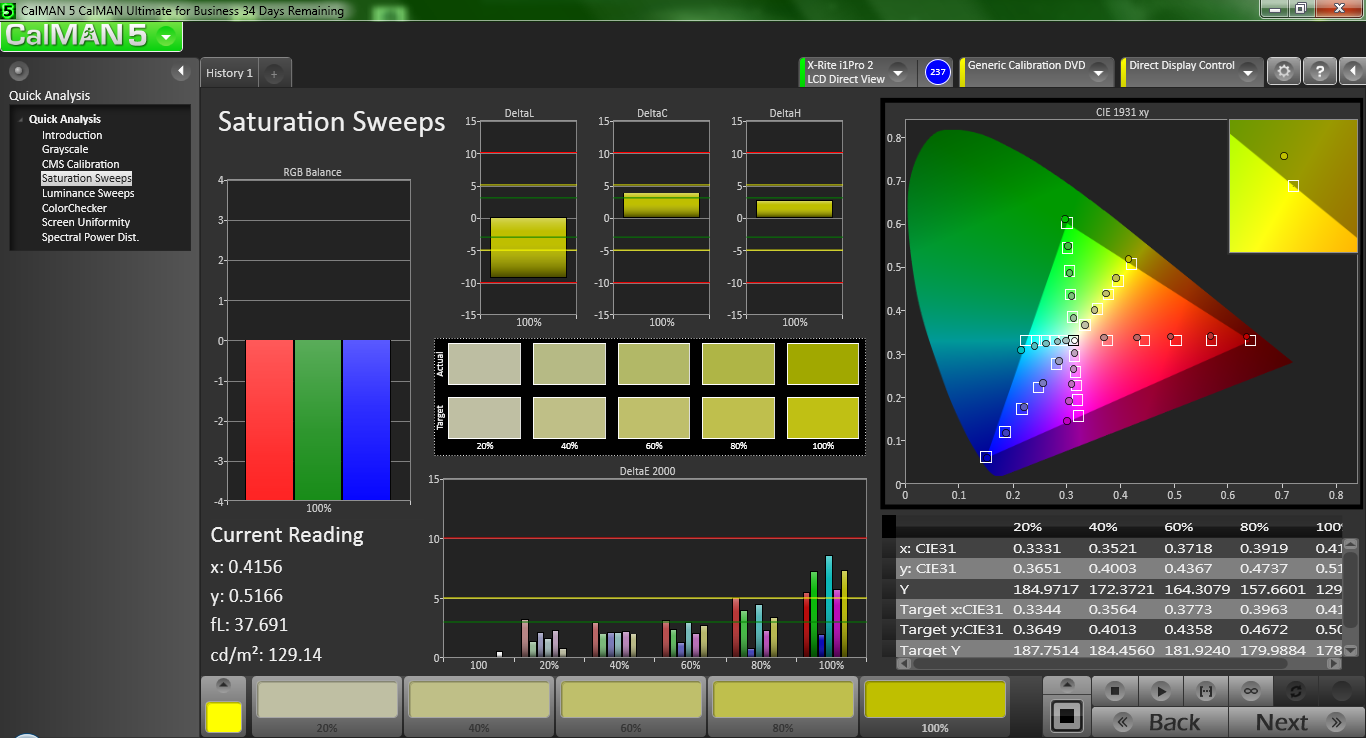Select the 60% yellow saturation swatch
This screenshot has width=1366, height=738.
[x=630, y=704]
